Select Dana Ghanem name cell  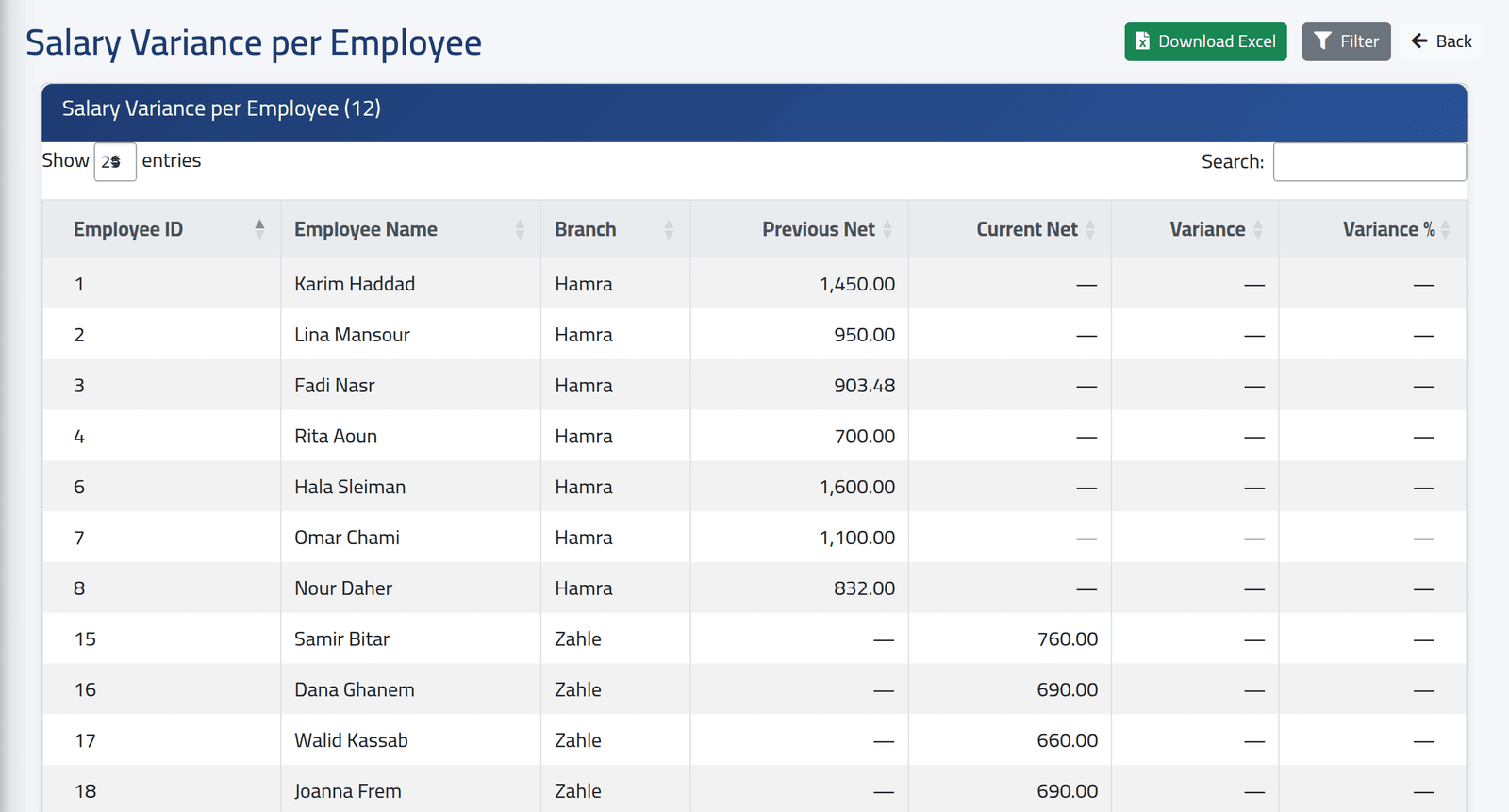[x=410, y=689]
